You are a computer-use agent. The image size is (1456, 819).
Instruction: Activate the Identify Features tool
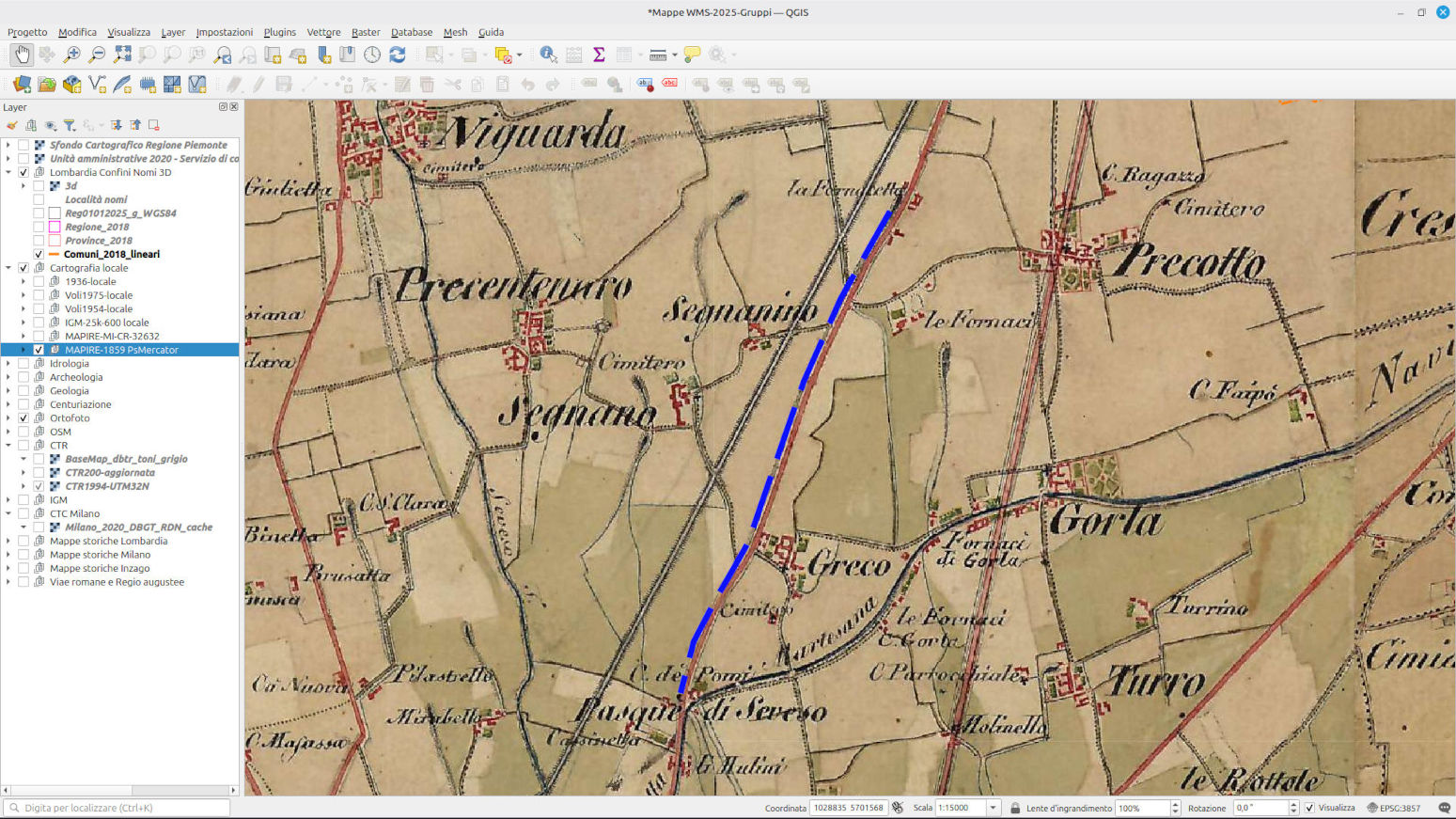(x=549, y=55)
